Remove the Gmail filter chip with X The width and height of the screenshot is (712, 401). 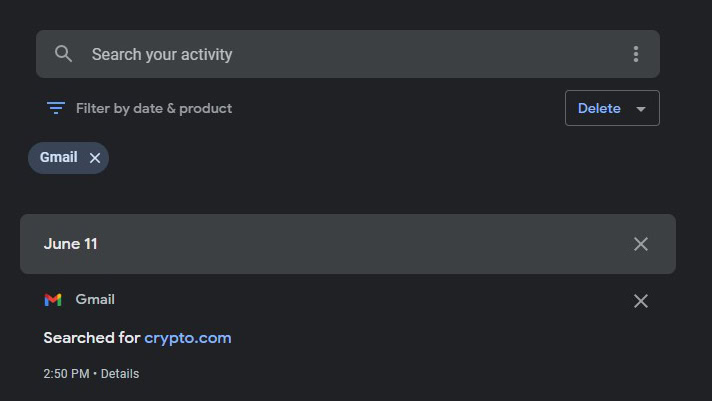tap(95, 158)
